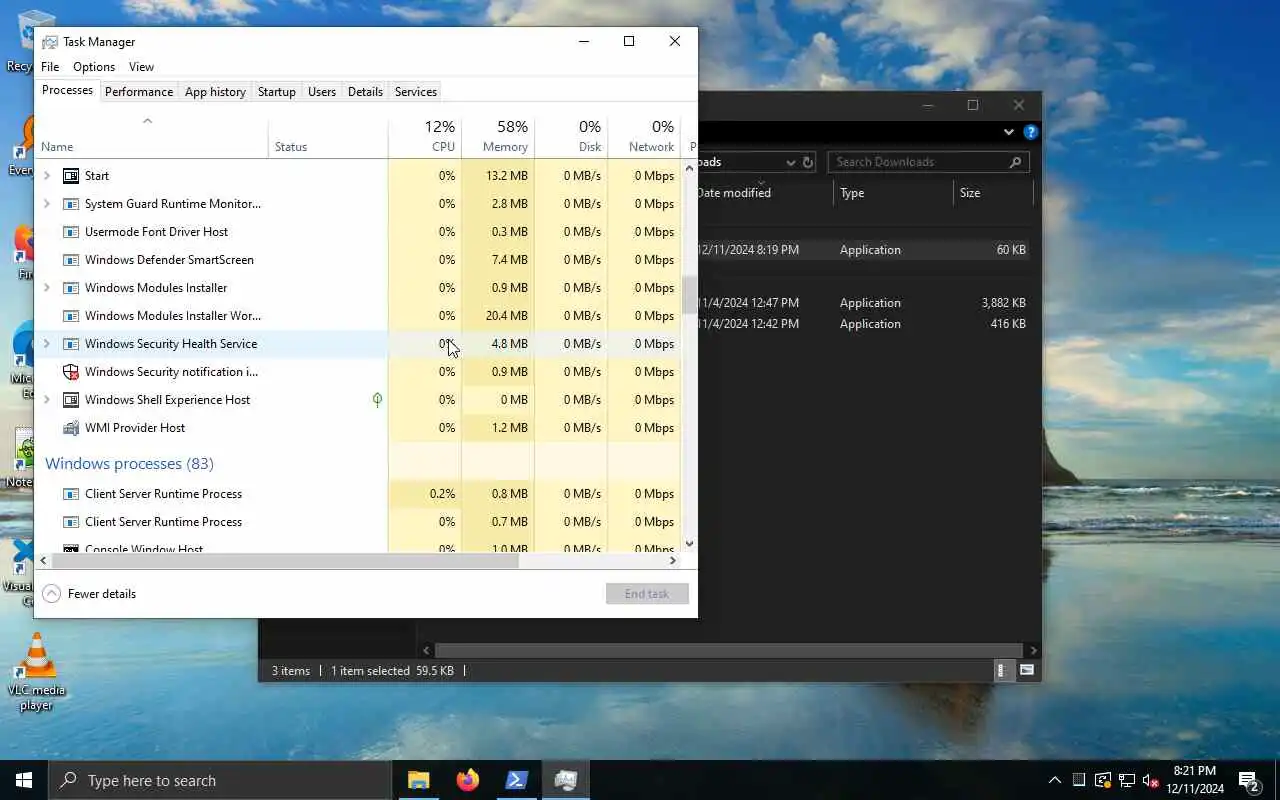1280x800 pixels.
Task: Click the Start process icon
Action: (x=71, y=176)
